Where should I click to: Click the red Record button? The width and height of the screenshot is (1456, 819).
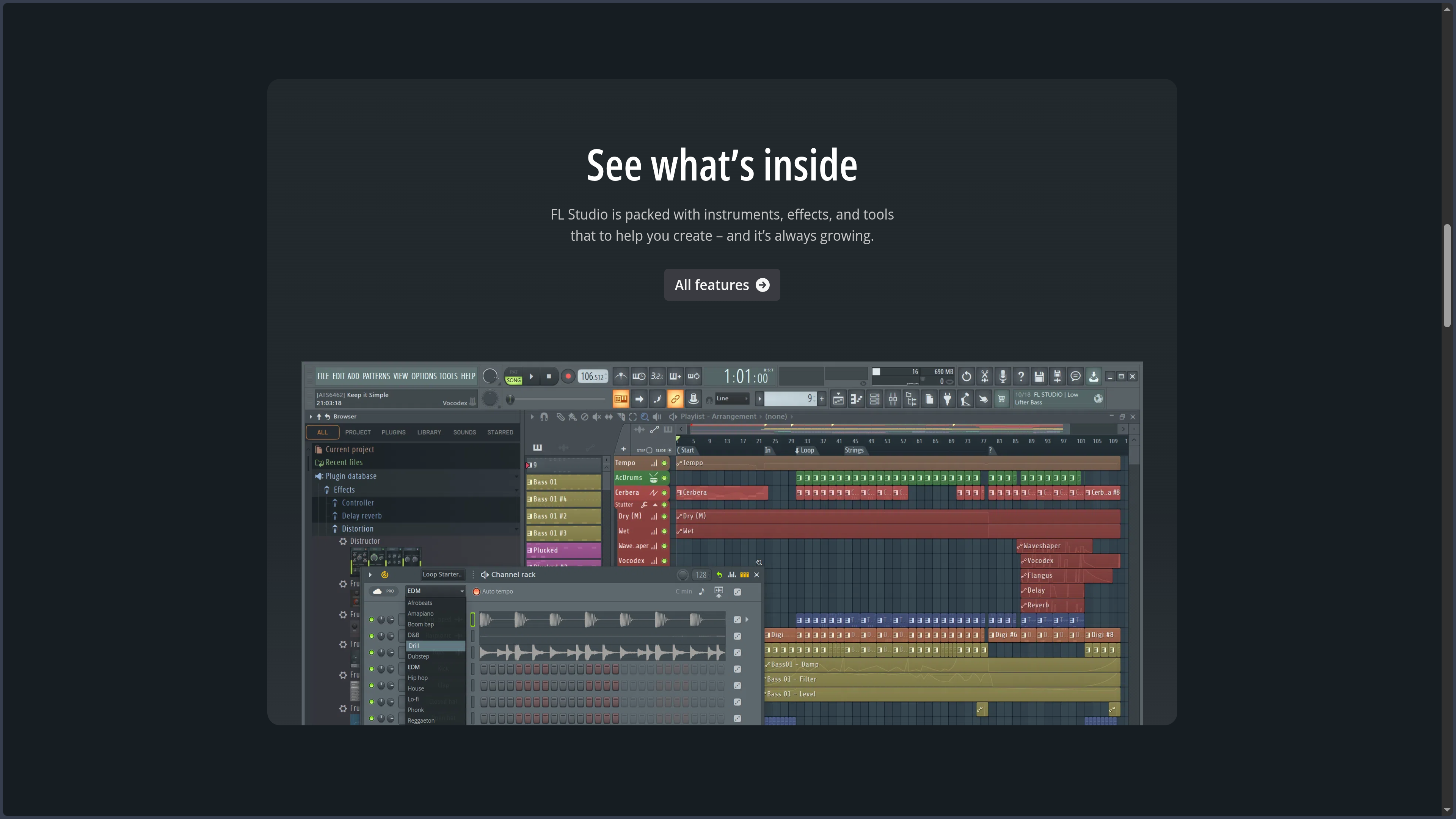click(x=568, y=377)
